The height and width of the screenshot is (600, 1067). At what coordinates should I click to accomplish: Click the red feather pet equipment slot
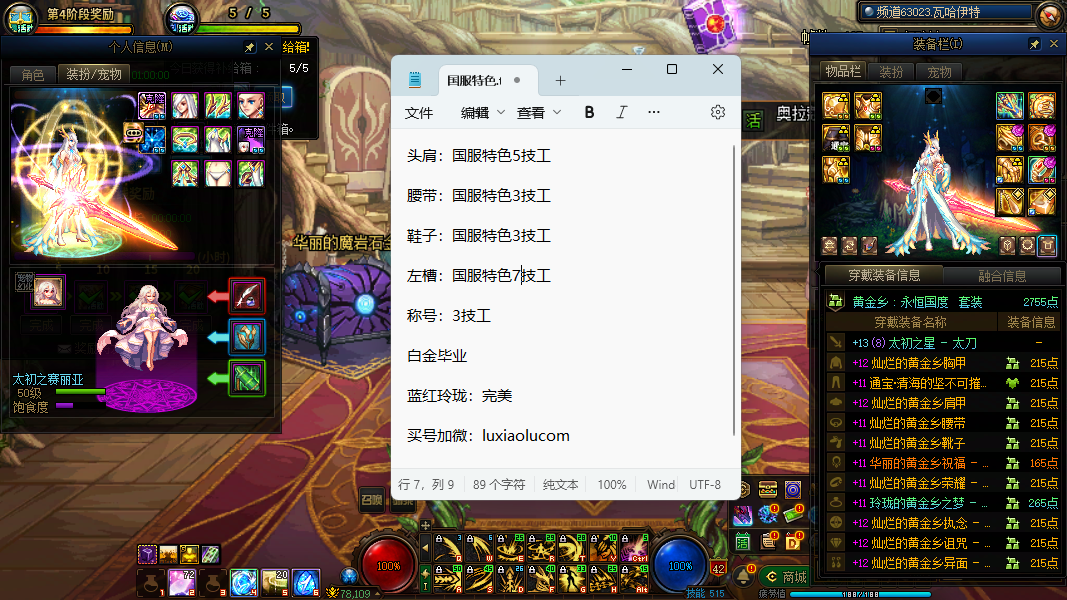tap(246, 296)
